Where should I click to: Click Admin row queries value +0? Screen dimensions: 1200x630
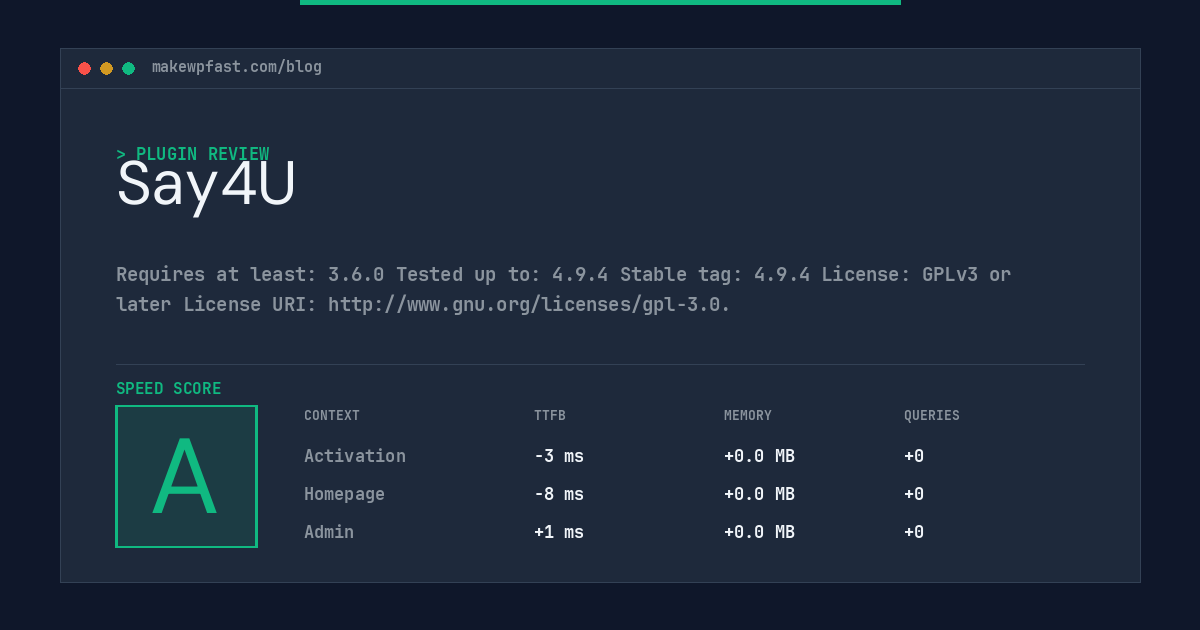click(x=914, y=532)
